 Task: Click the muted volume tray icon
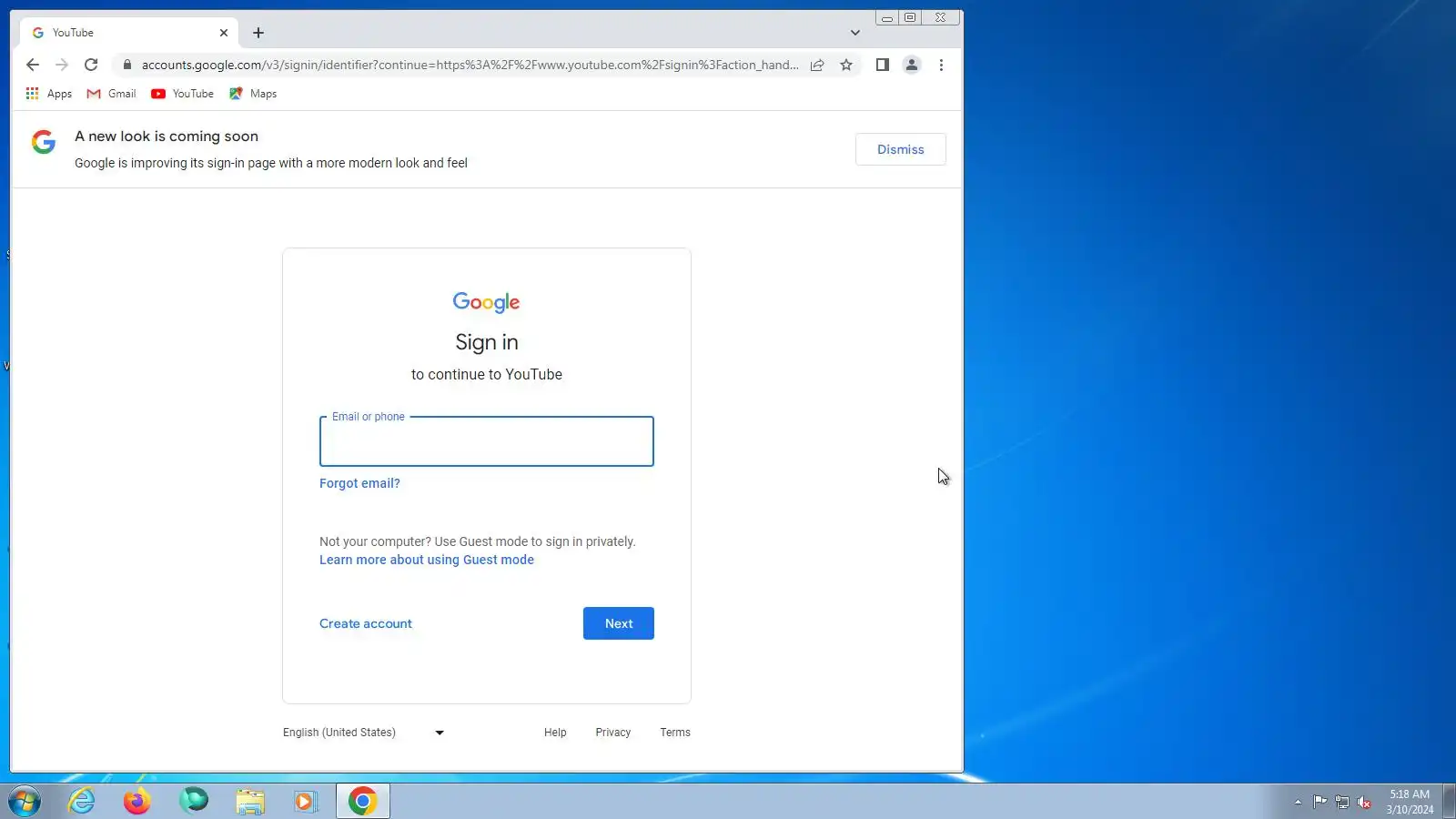tap(1364, 802)
